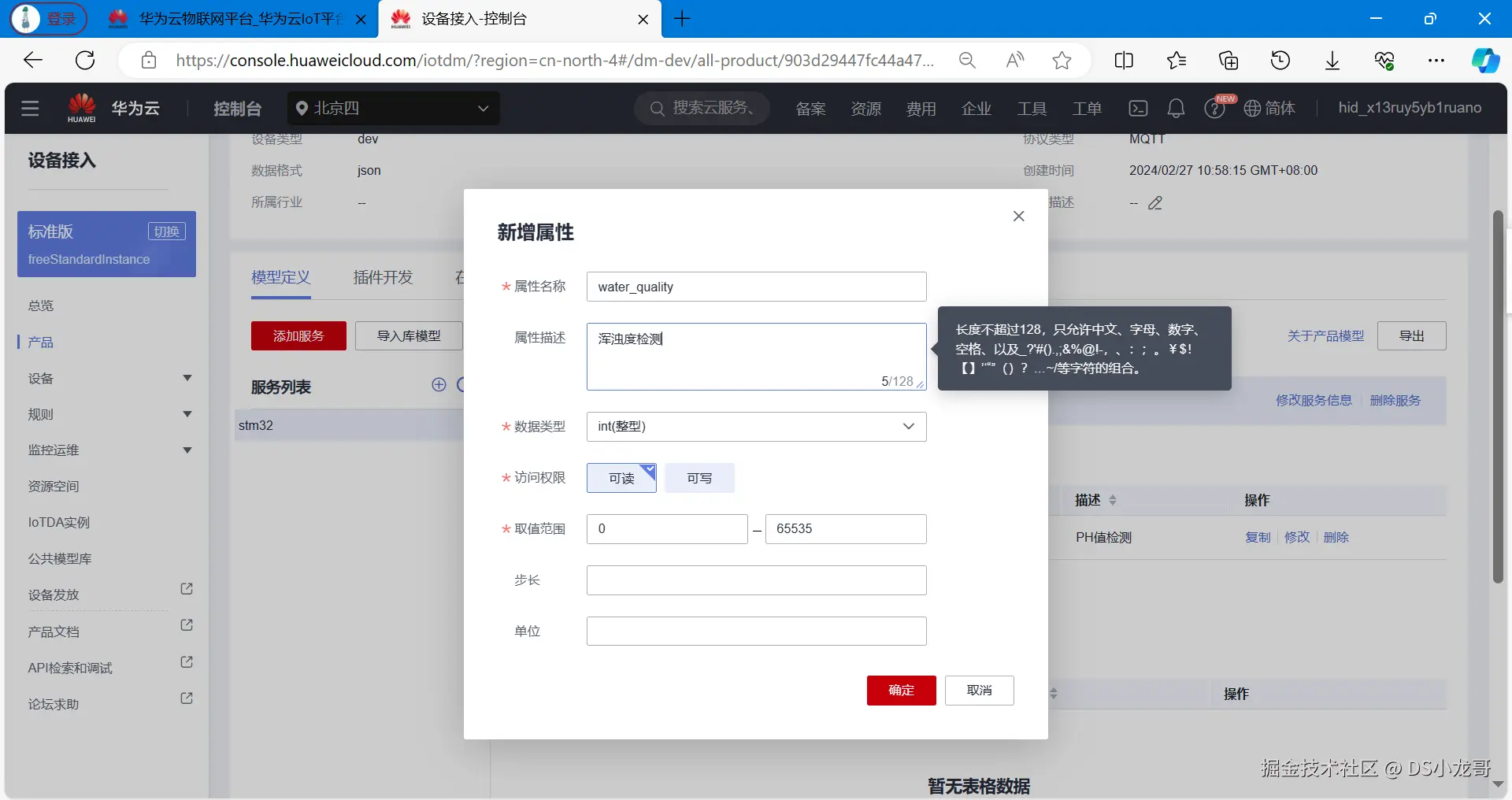The height and width of the screenshot is (800, 1512).
Task: Toggle the 可读 access permission
Action: pos(621,478)
